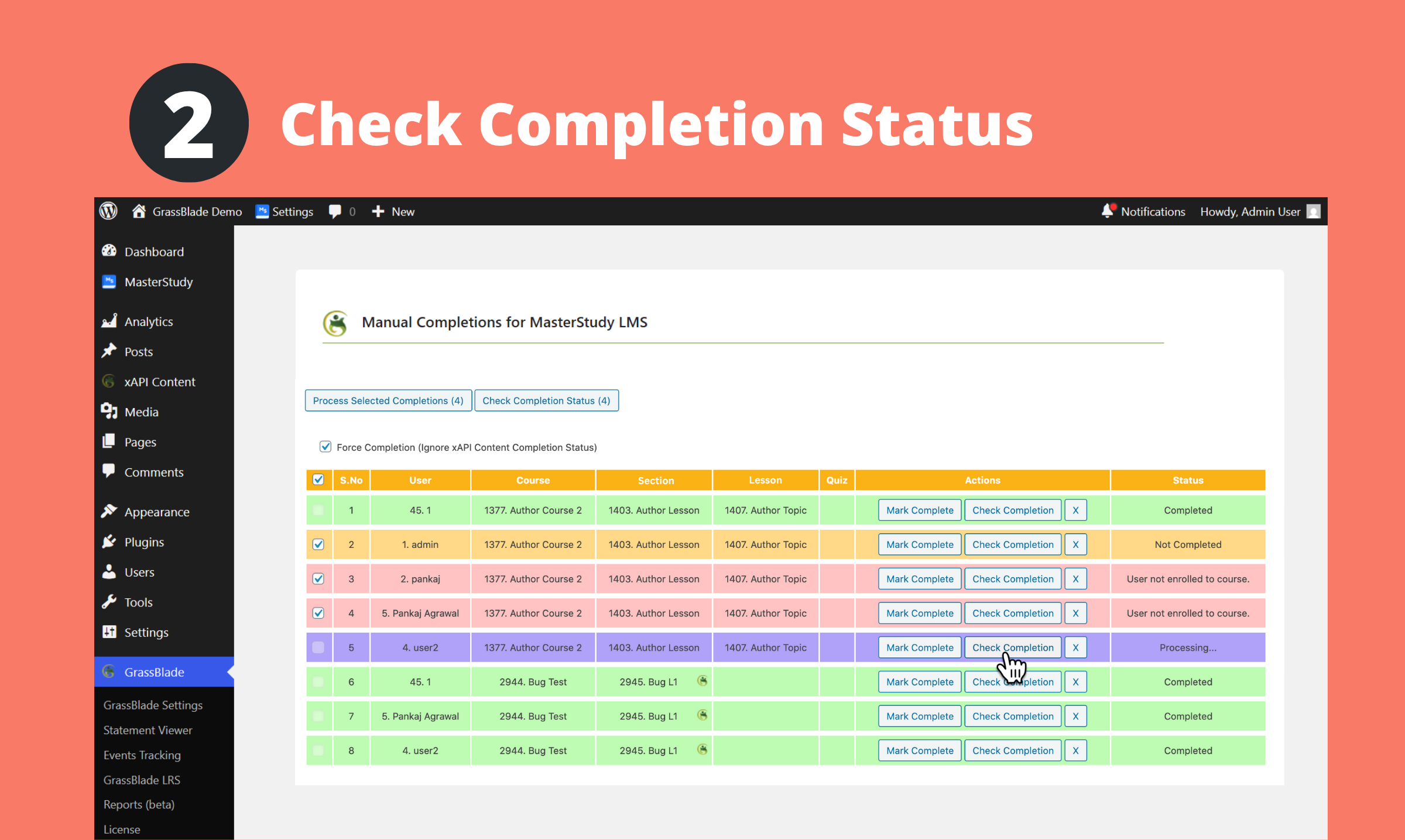Remove row 1 with its X button
The image size is (1405, 840).
[1075, 510]
